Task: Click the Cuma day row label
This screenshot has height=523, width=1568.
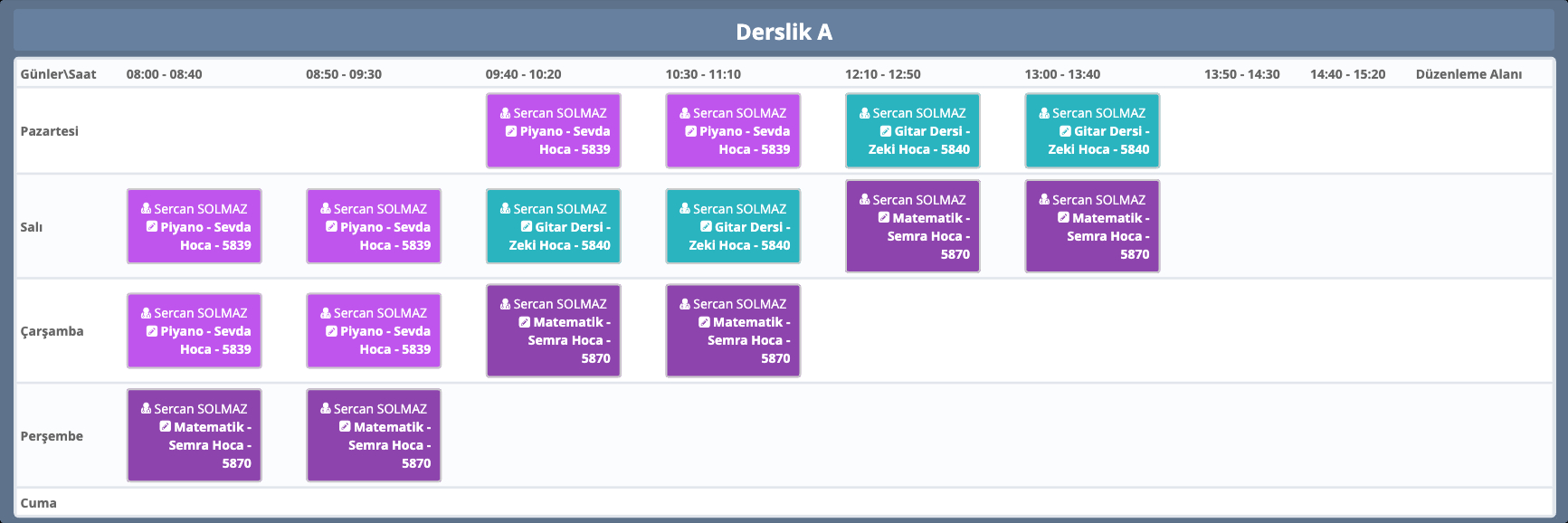Action: pyautogui.click(x=39, y=503)
